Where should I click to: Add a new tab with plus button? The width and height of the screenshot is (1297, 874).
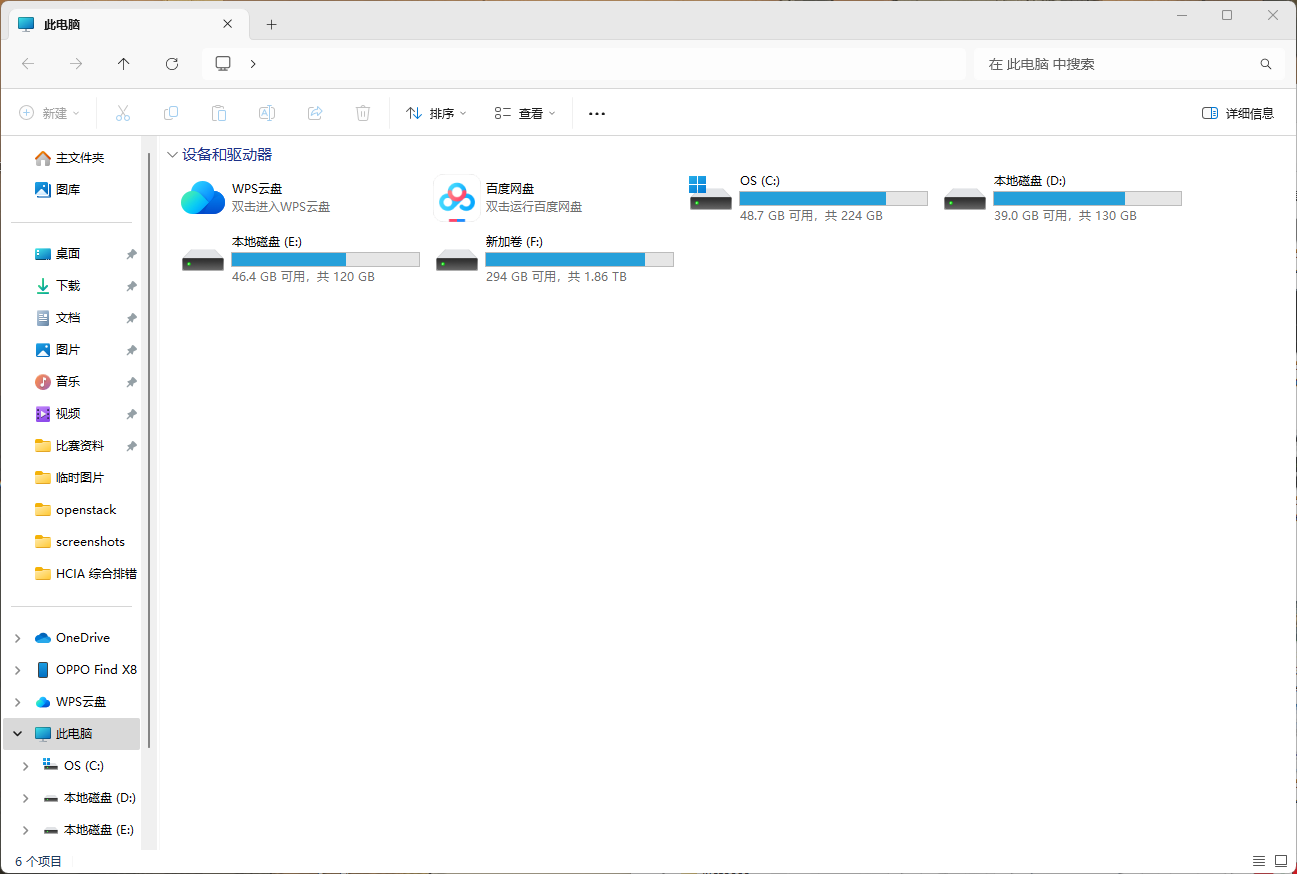[x=271, y=24]
